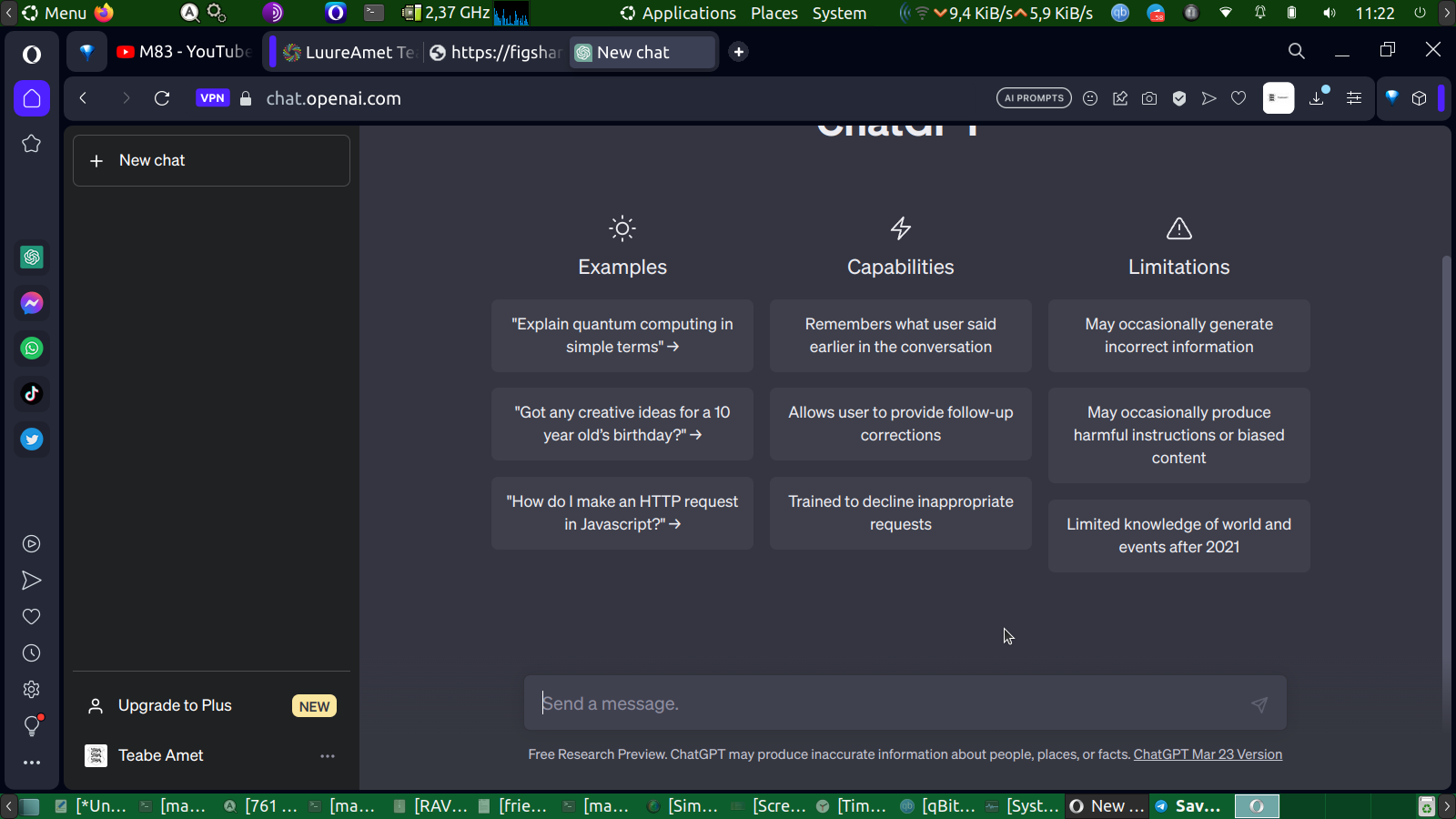Open a new browser tab with plus button
This screenshot has height=819, width=1456.
pyautogui.click(x=739, y=52)
